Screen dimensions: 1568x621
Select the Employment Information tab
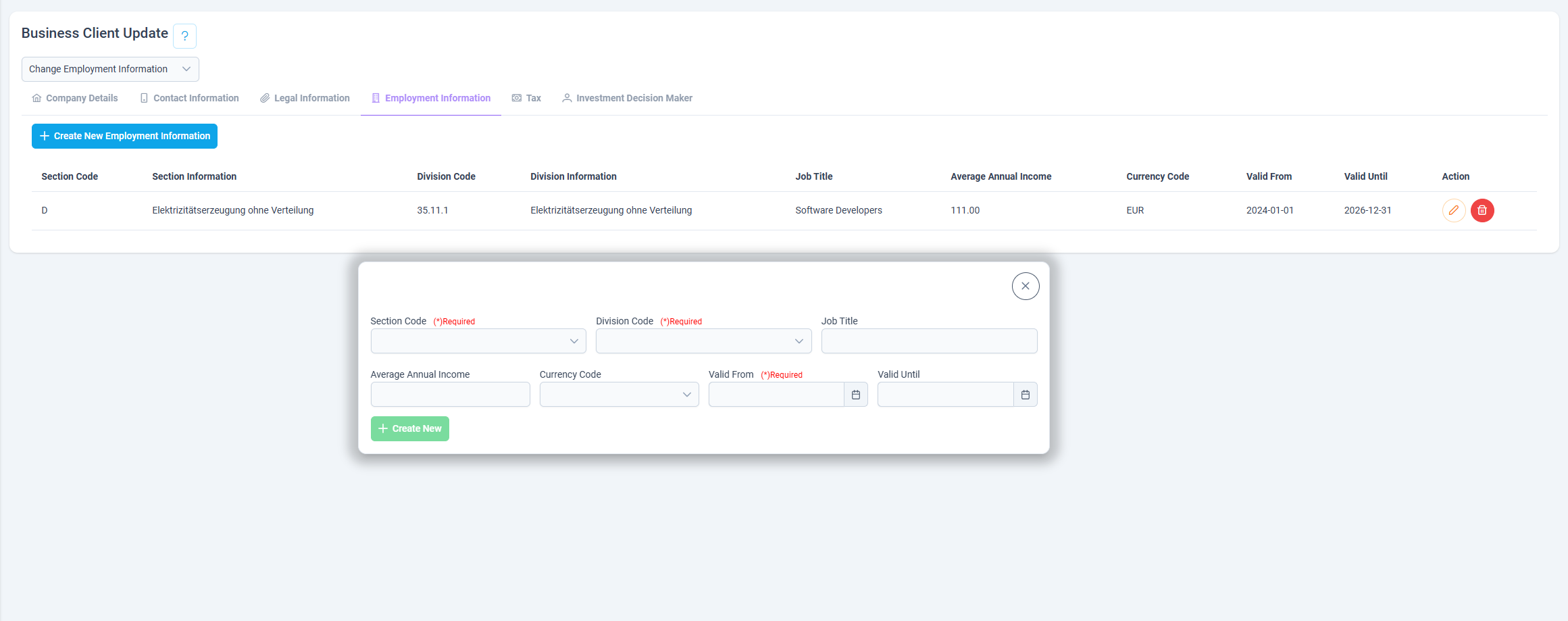[x=431, y=98]
